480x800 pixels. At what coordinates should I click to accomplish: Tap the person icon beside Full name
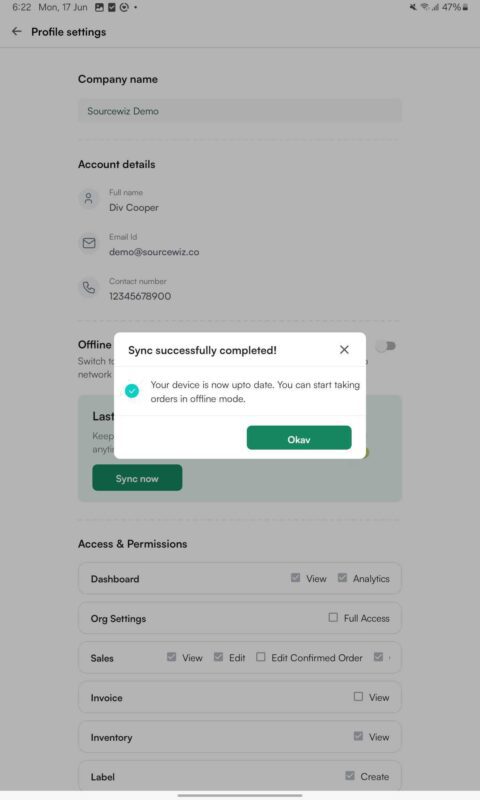click(x=89, y=198)
